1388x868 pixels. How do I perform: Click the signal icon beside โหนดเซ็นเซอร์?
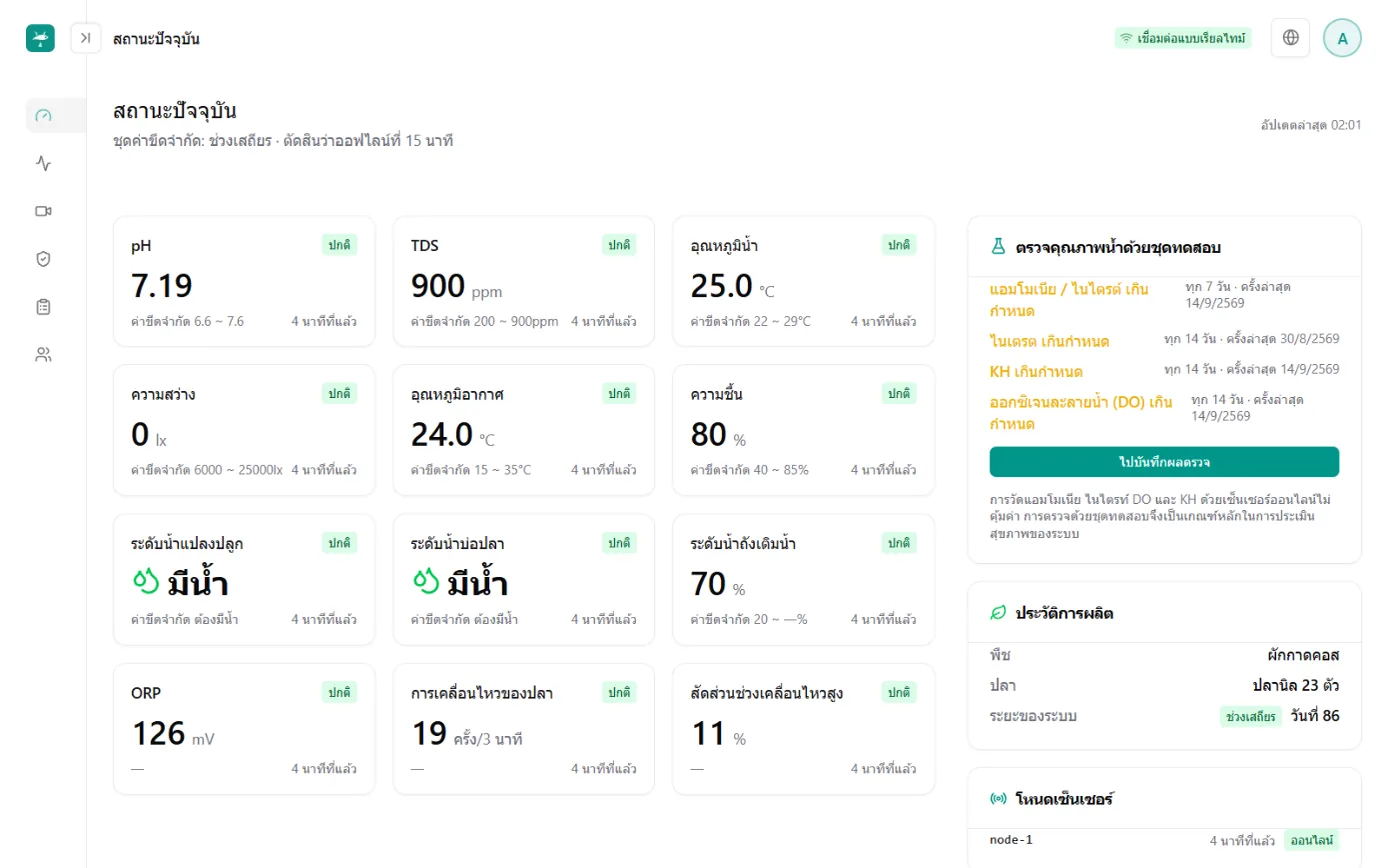click(997, 798)
